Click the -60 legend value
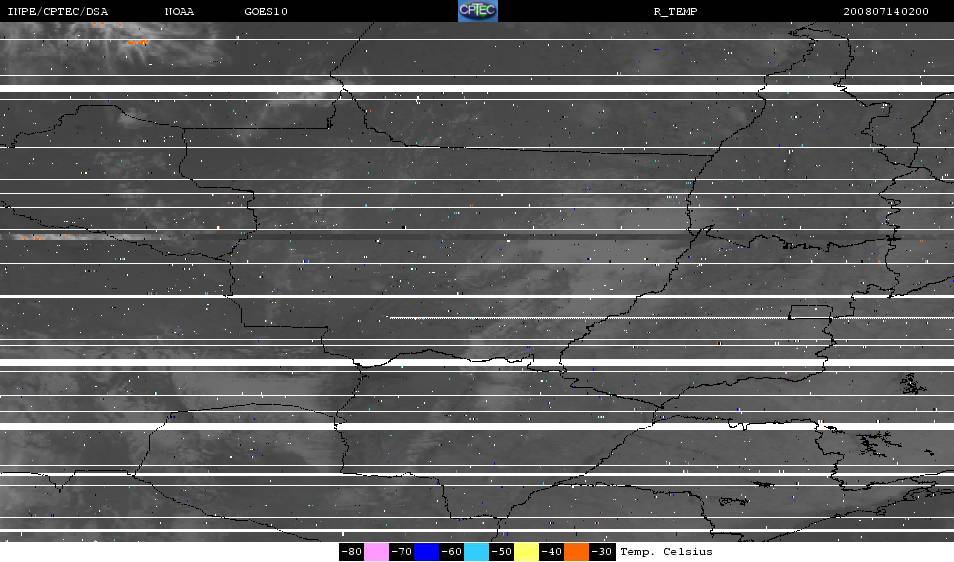This screenshot has height=562, width=954. (x=451, y=552)
